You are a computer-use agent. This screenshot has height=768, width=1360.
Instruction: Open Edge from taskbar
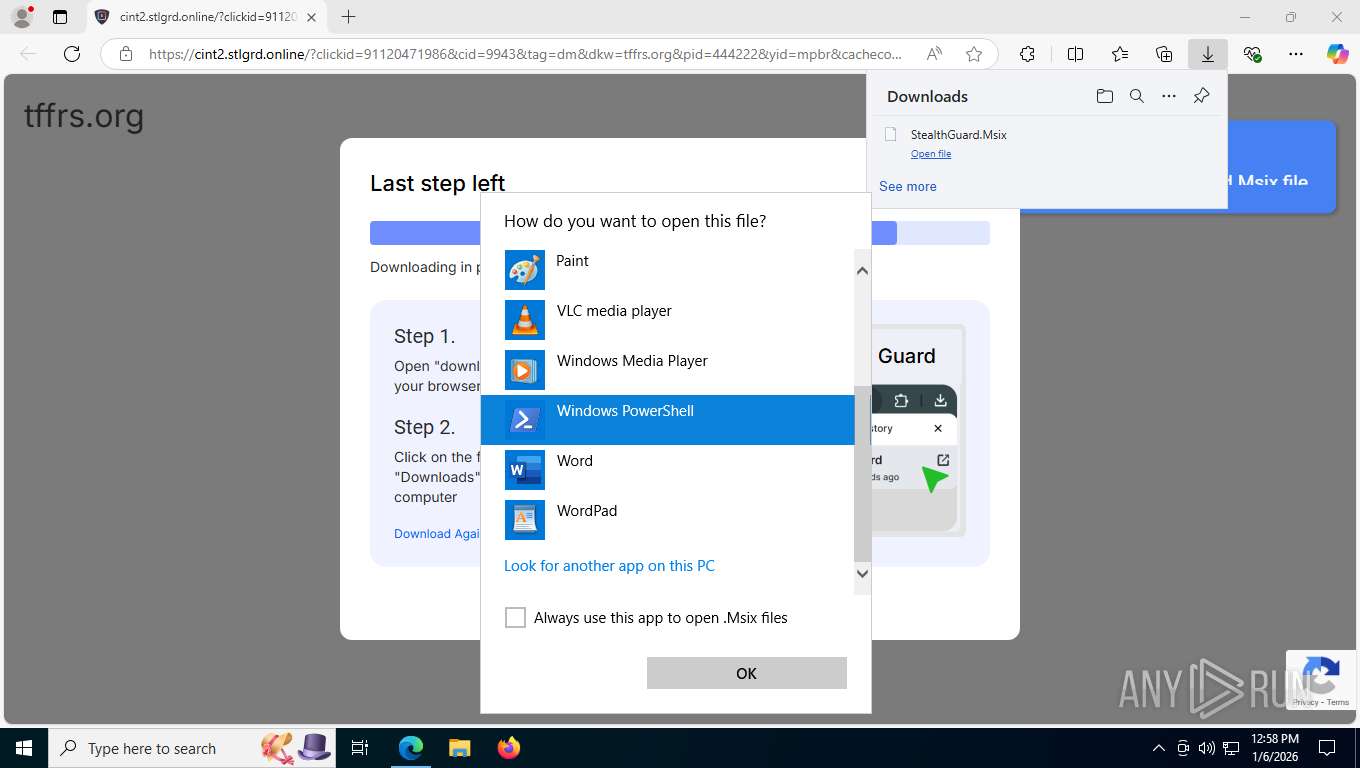[410, 748]
